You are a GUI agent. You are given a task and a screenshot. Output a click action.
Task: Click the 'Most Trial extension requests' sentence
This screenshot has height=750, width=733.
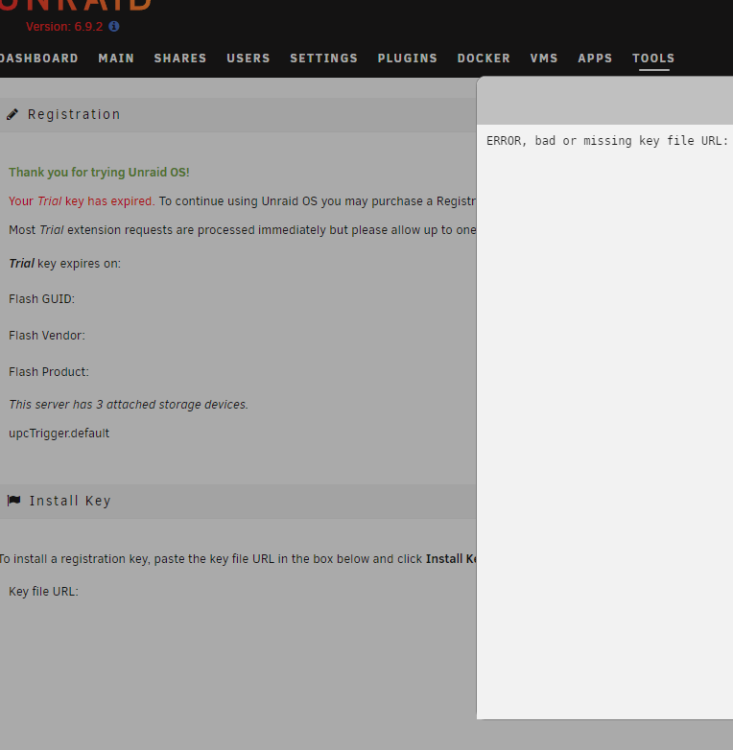pyautogui.click(x=243, y=230)
